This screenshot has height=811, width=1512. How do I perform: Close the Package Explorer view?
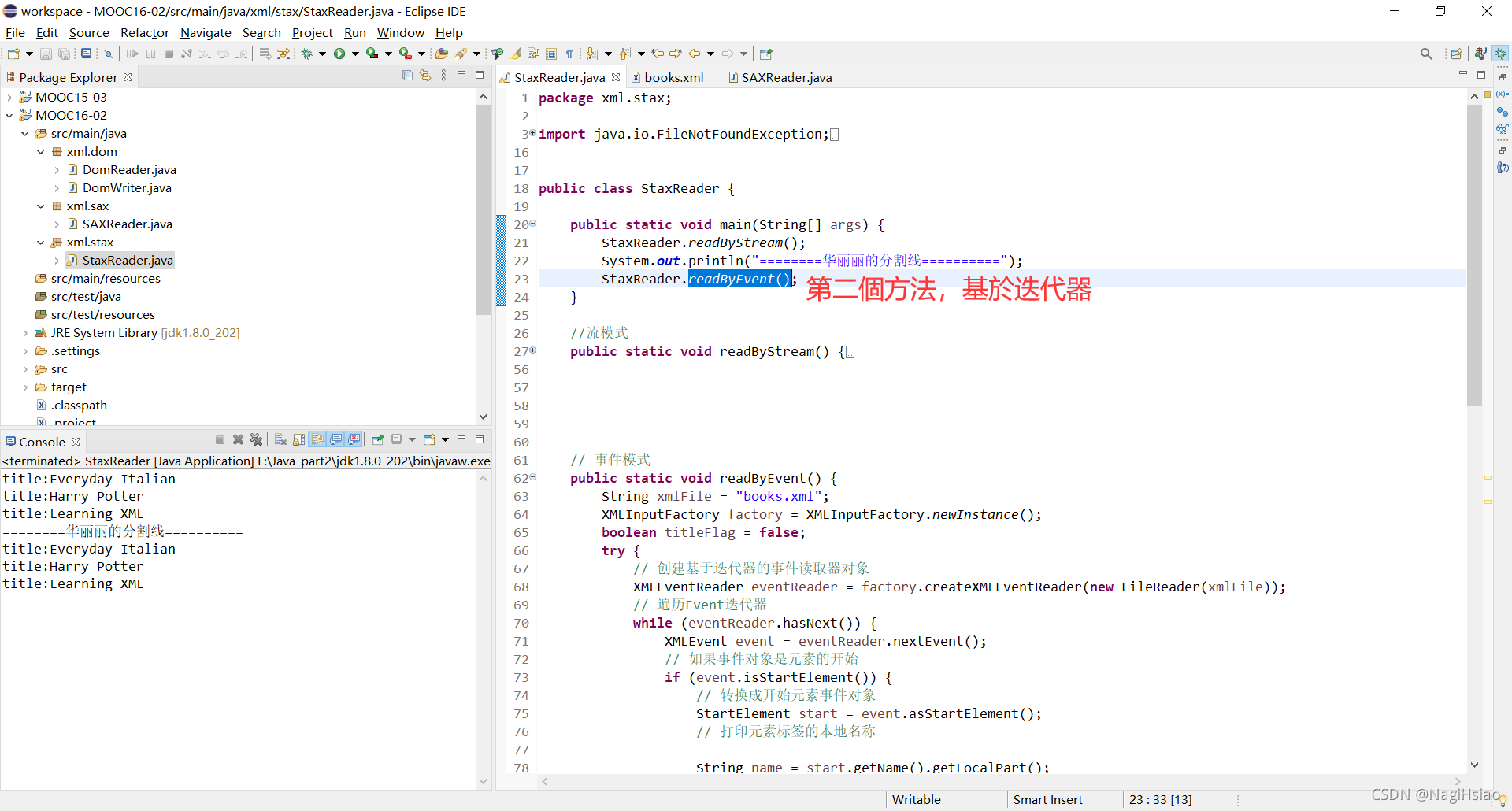tap(128, 77)
